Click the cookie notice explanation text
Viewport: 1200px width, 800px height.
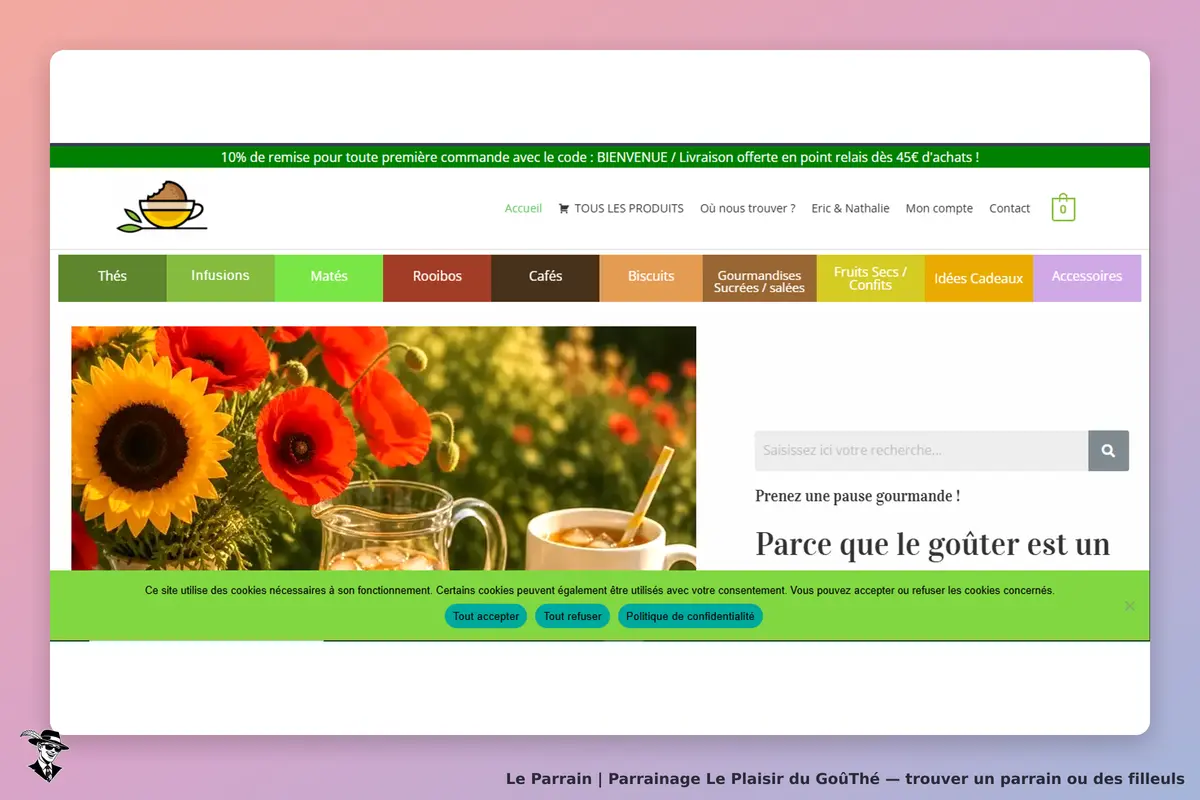pyautogui.click(x=599, y=591)
